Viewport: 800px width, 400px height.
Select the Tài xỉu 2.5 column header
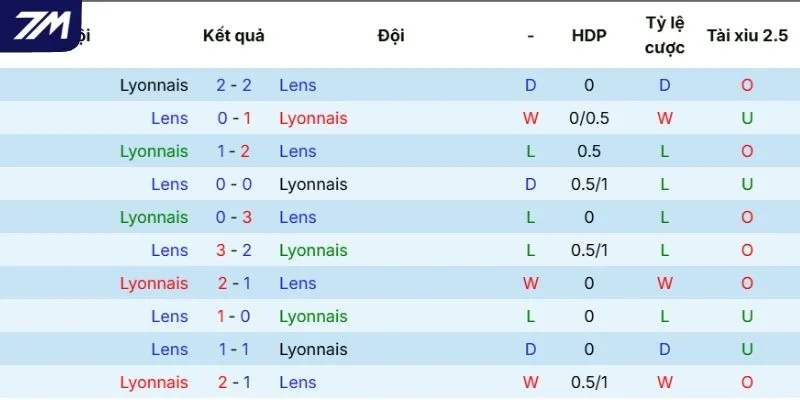747,36
